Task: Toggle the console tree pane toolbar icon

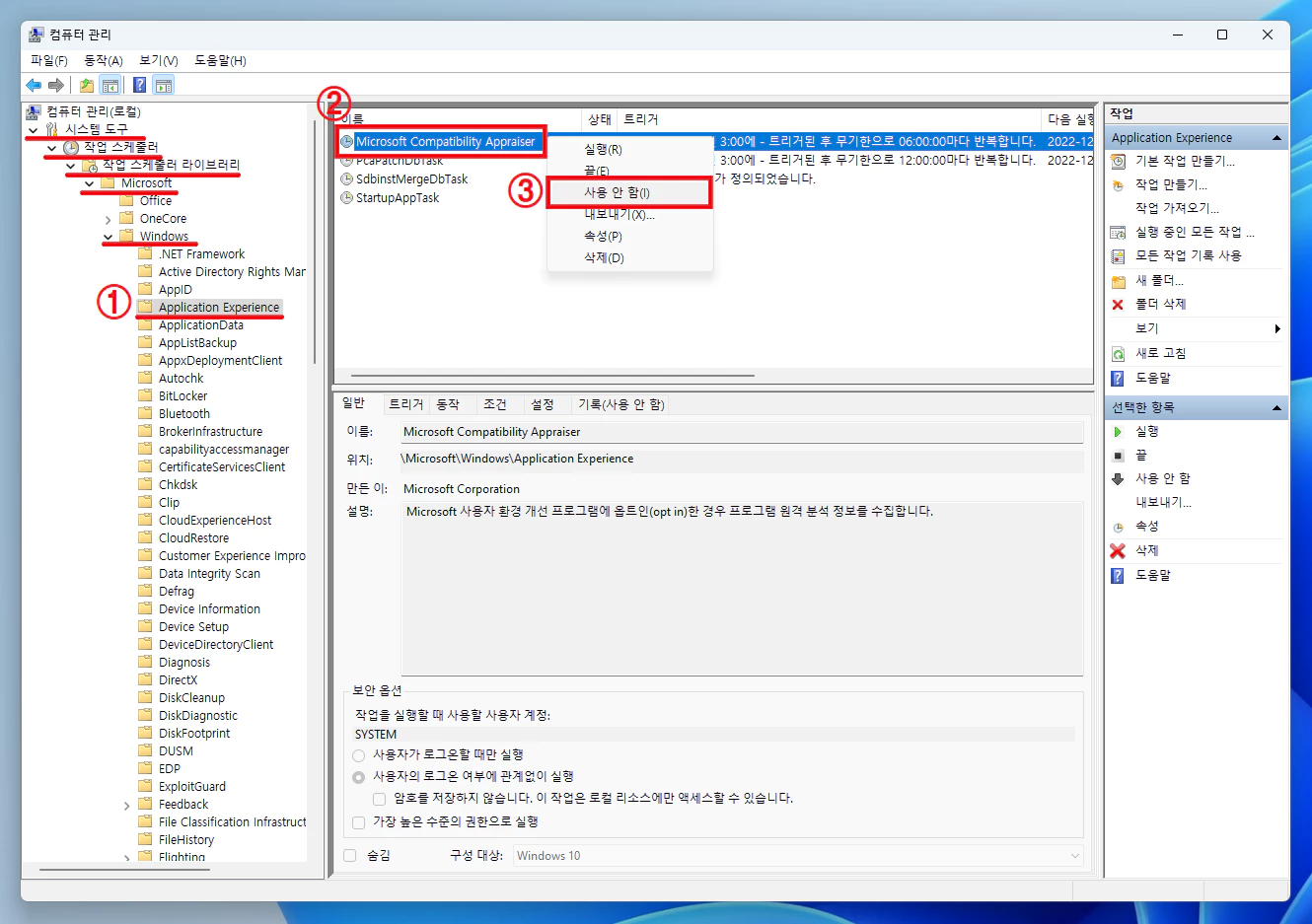Action: click(110, 85)
